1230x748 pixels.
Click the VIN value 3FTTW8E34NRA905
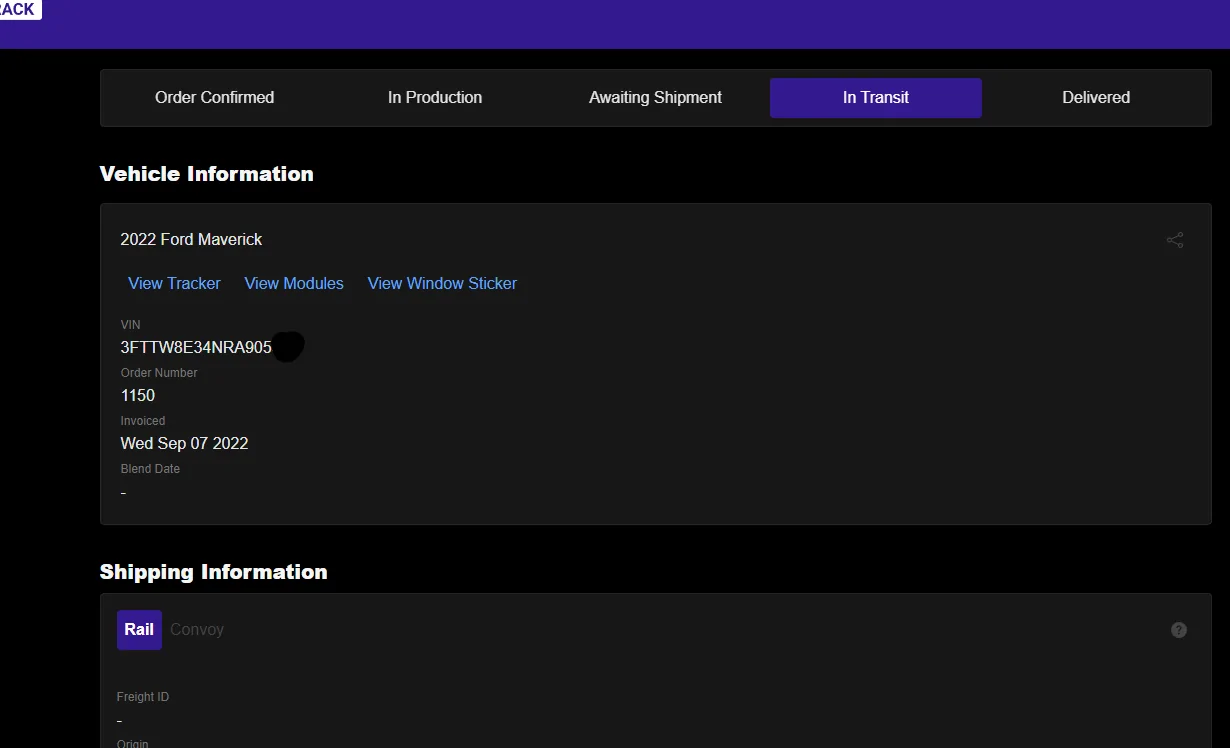click(x=196, y=348)
